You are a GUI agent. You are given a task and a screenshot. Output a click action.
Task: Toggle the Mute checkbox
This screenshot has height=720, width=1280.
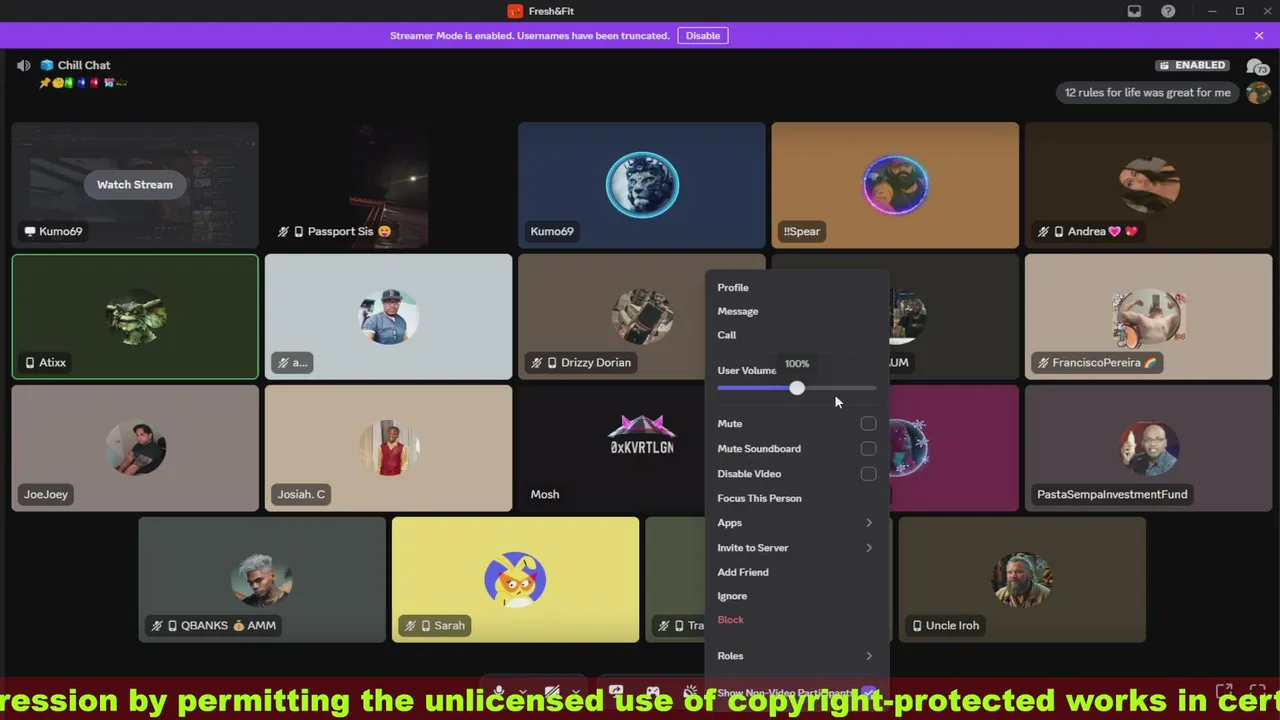click(868, 424)
